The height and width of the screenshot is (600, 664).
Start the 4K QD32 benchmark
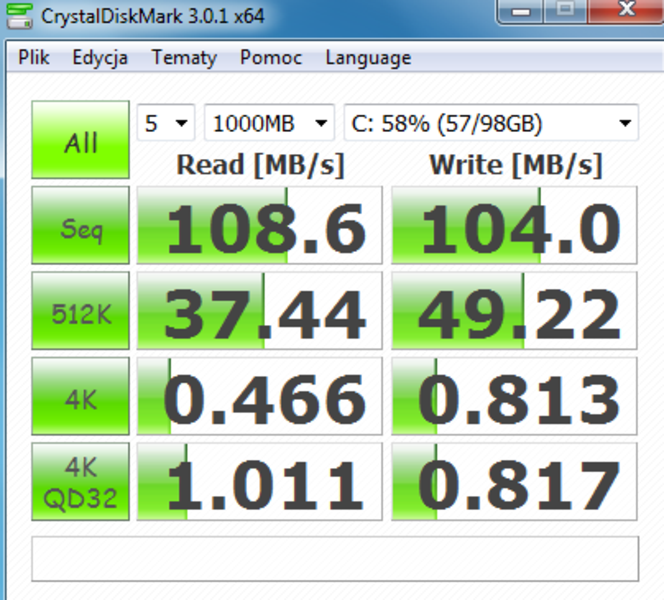(x=80, y=482)
